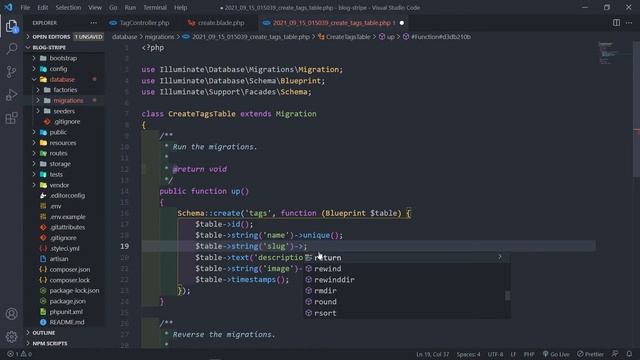The width and height of the screenshot is (640, 360).
Task: Switch to create.blade.php tab
Action: pos(217,23)
